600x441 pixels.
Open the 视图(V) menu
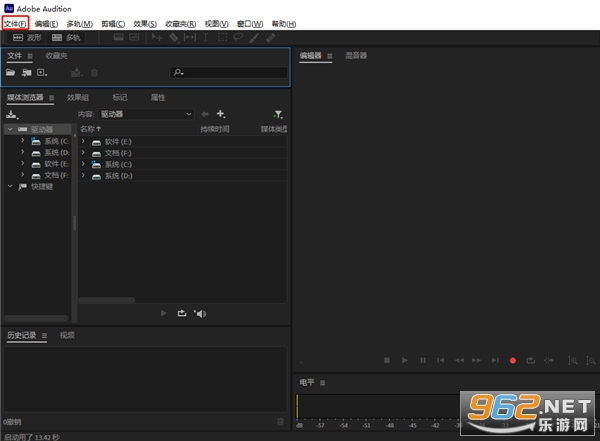216,24
